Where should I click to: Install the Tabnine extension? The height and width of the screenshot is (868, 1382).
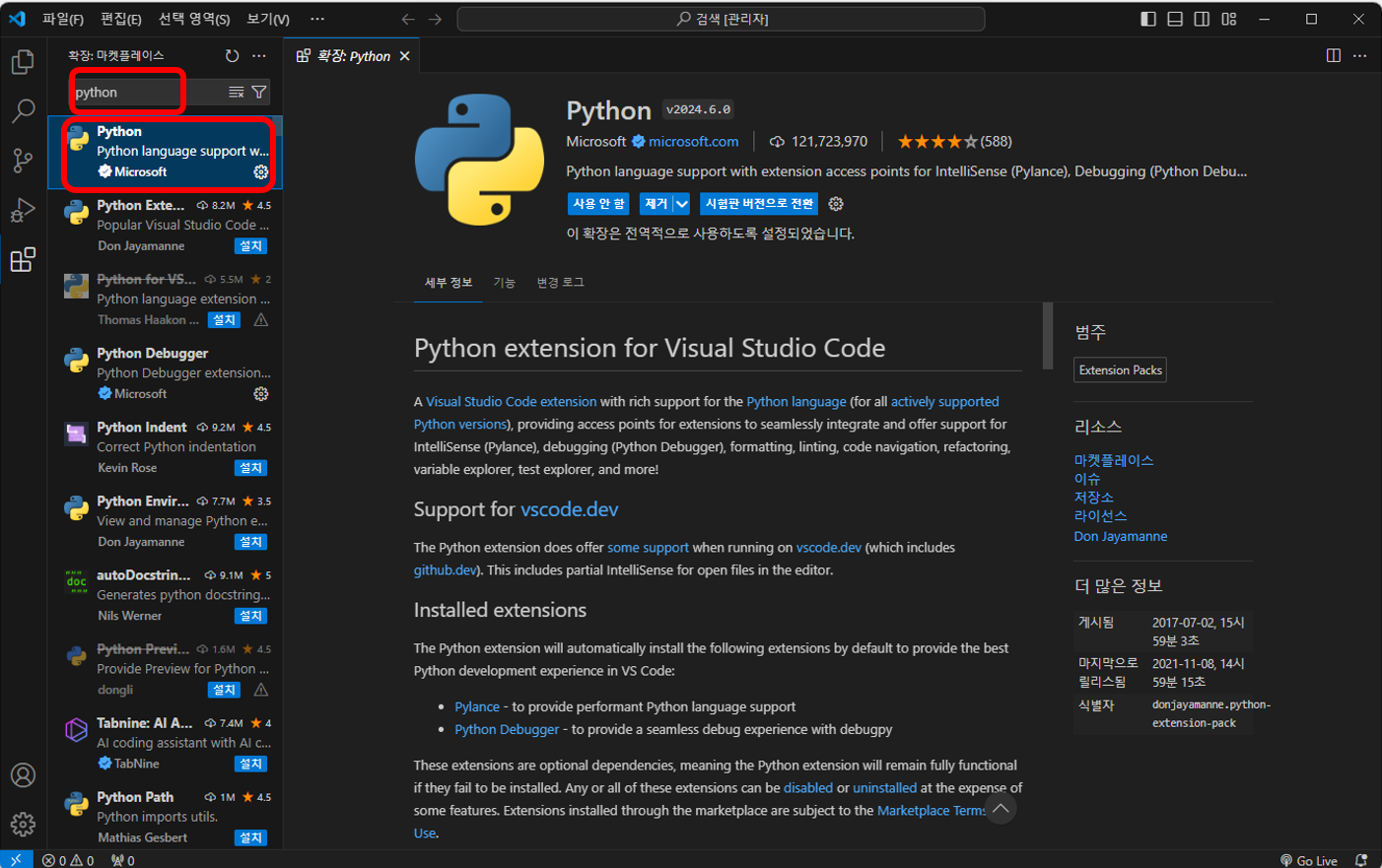[x=251, y=764]
